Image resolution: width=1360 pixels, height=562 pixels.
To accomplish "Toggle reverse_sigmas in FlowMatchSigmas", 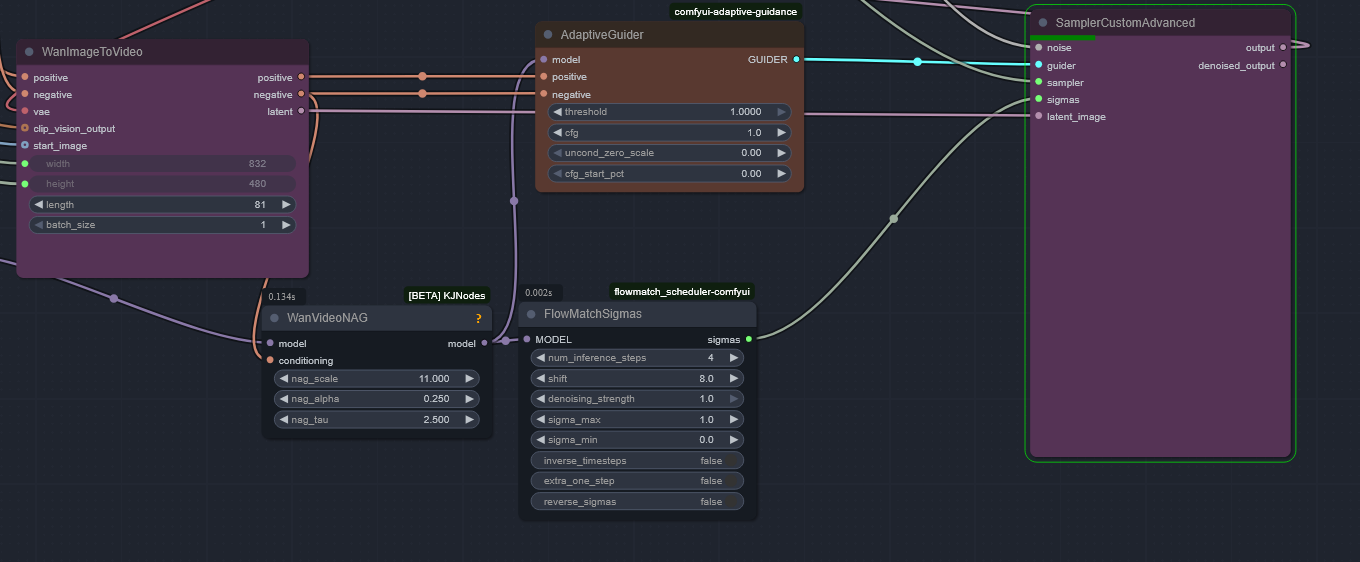I will pos(637,502).
